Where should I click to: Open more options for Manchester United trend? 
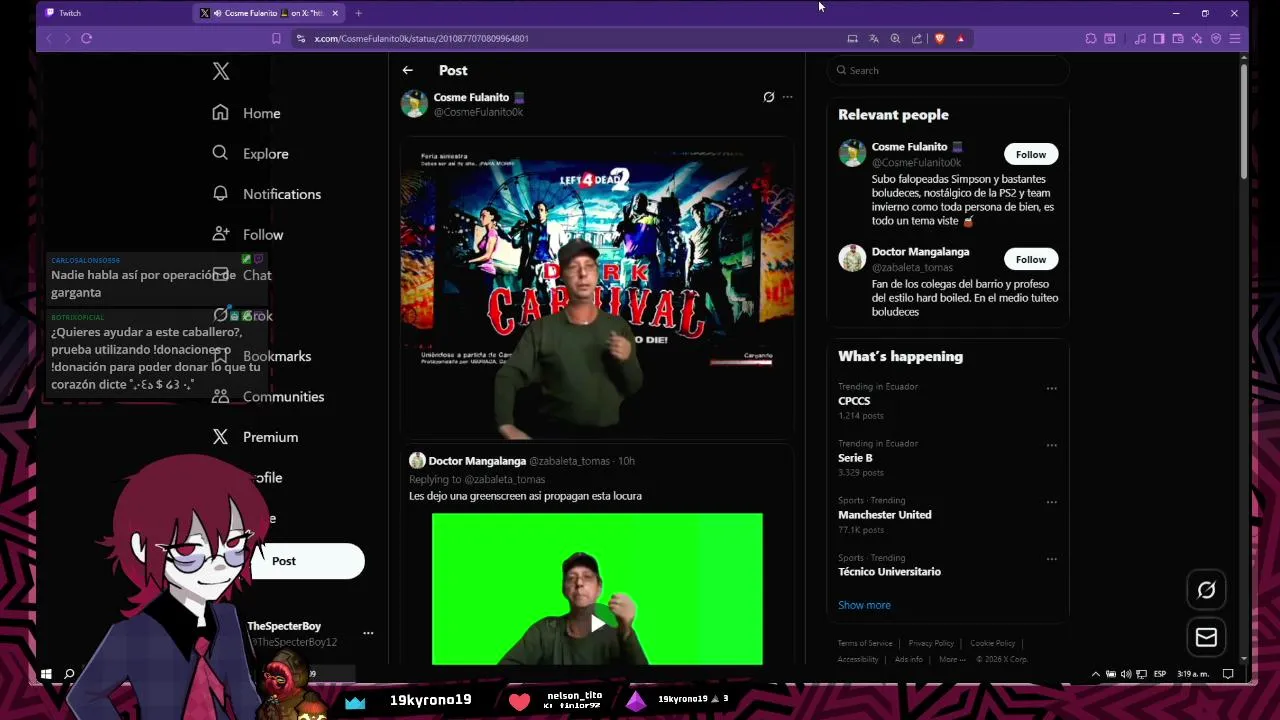click(x=1051, y=502)
